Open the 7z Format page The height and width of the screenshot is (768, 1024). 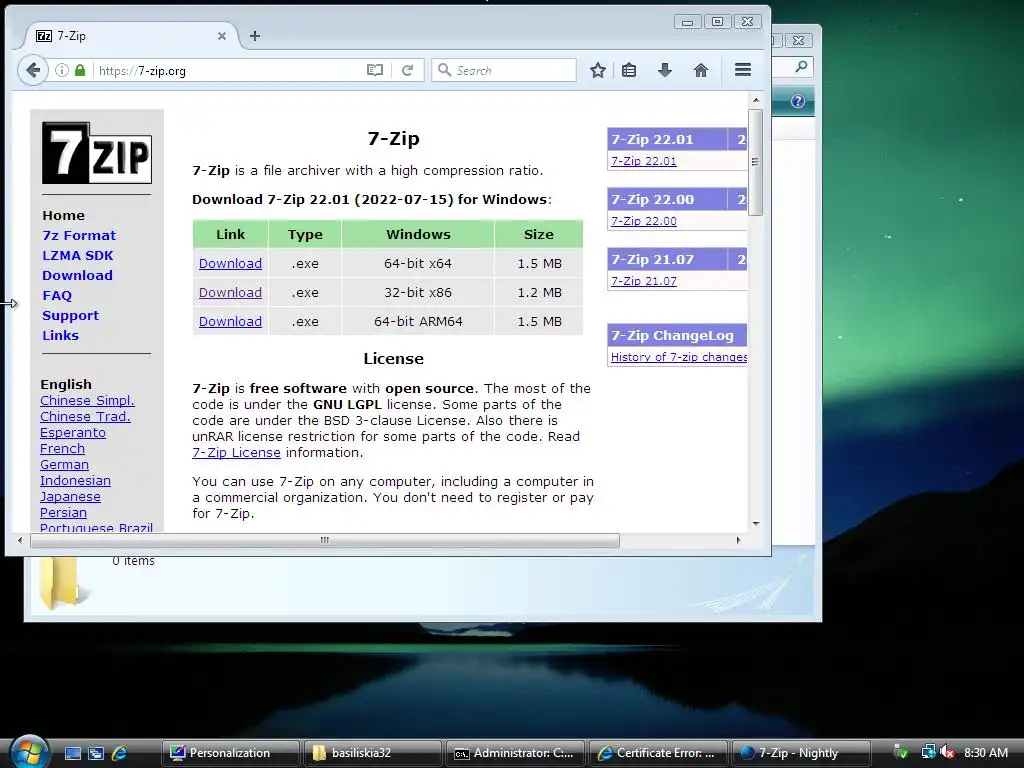click(79, 235)
